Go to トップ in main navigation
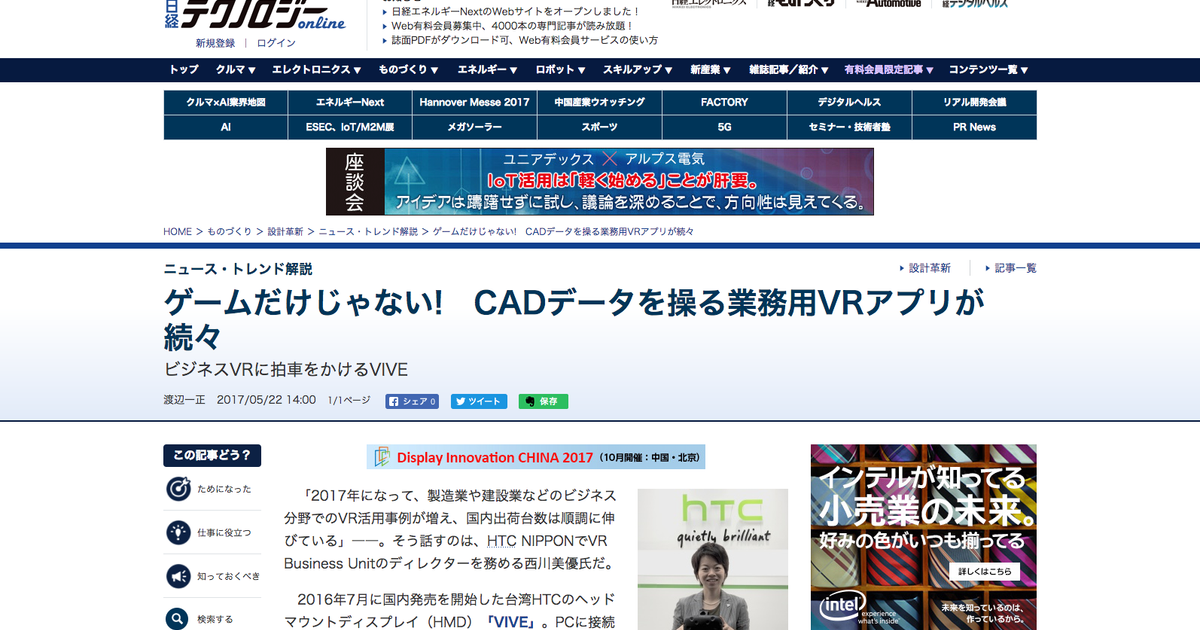 coord(184,70)
